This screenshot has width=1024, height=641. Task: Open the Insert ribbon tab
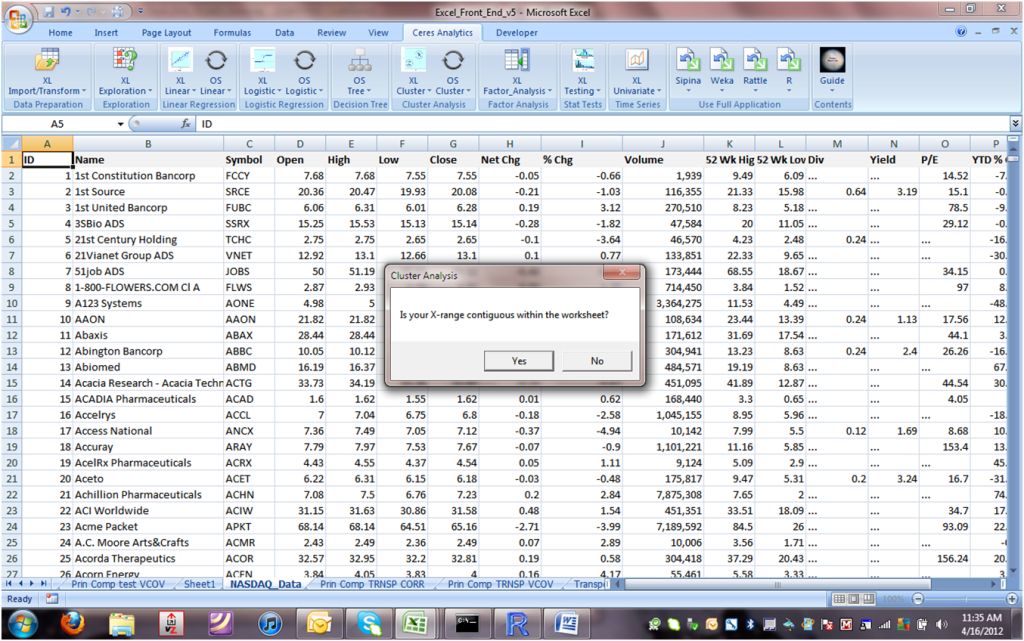(106, 33)
